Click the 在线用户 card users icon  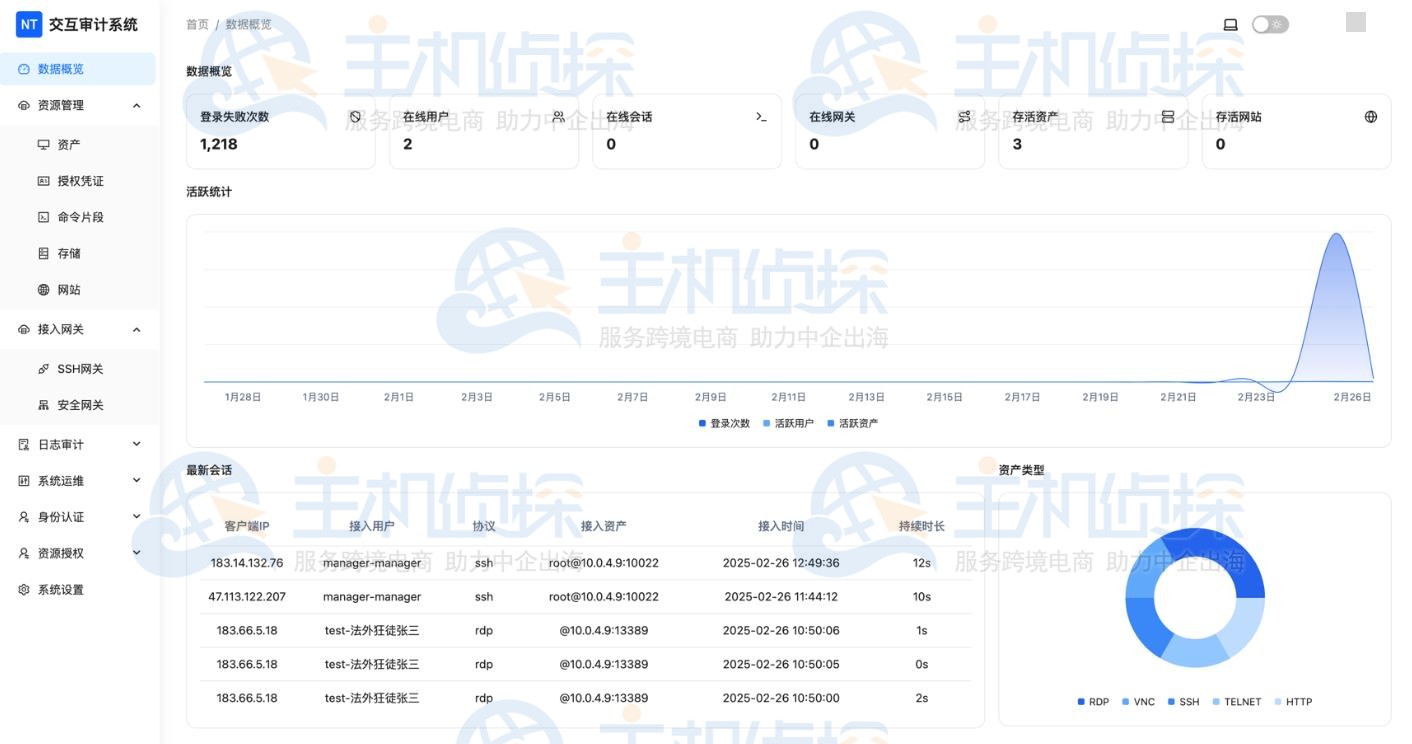[559, 117]
